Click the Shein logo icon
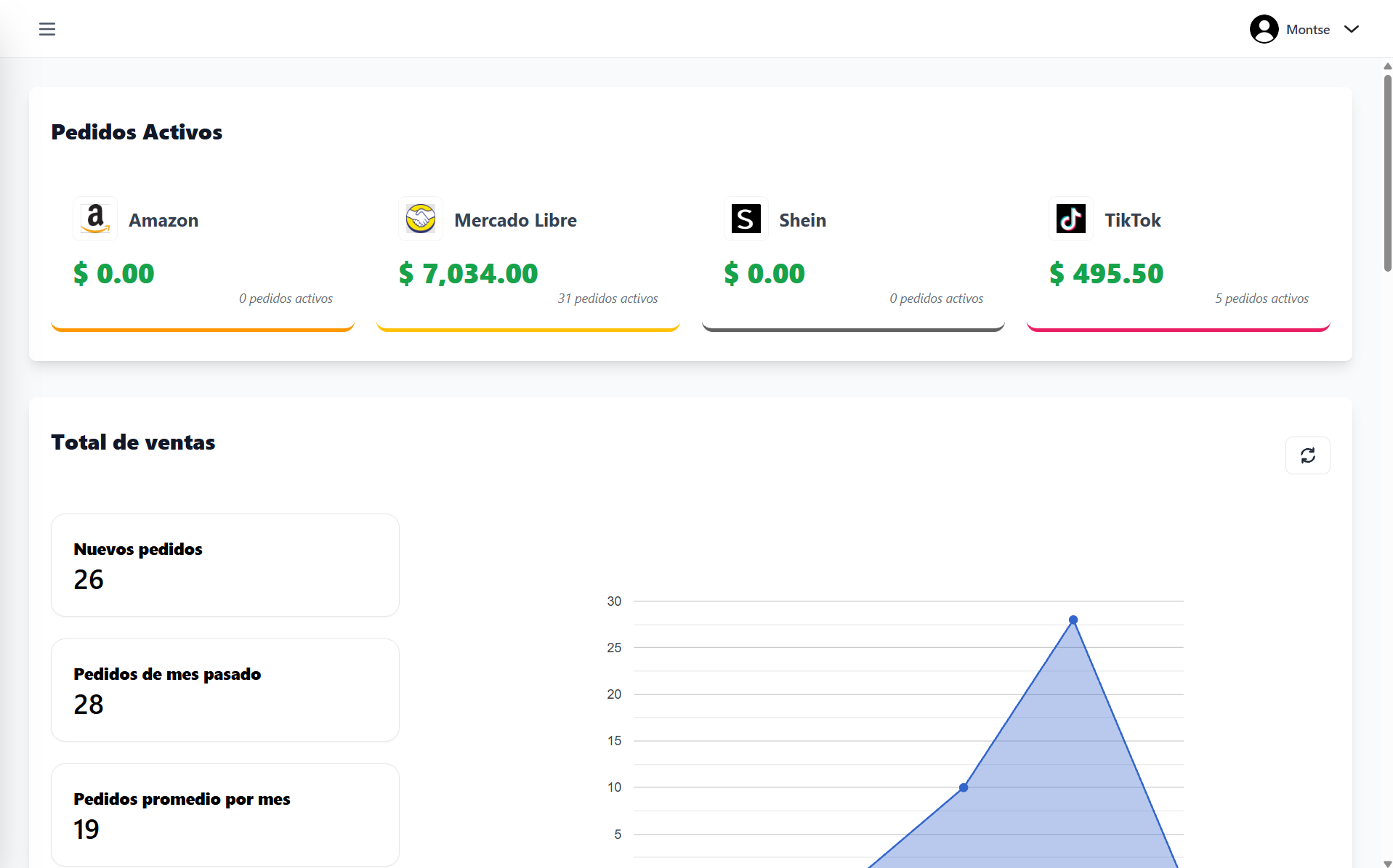Screen dimensions: 1393x868 coord(746,219)
